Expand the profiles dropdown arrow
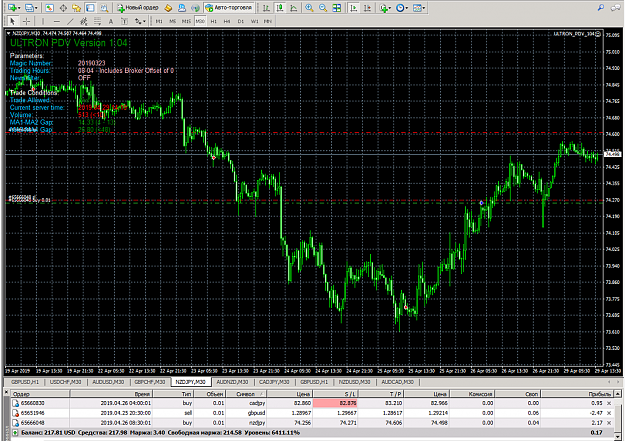 point(36,8)
